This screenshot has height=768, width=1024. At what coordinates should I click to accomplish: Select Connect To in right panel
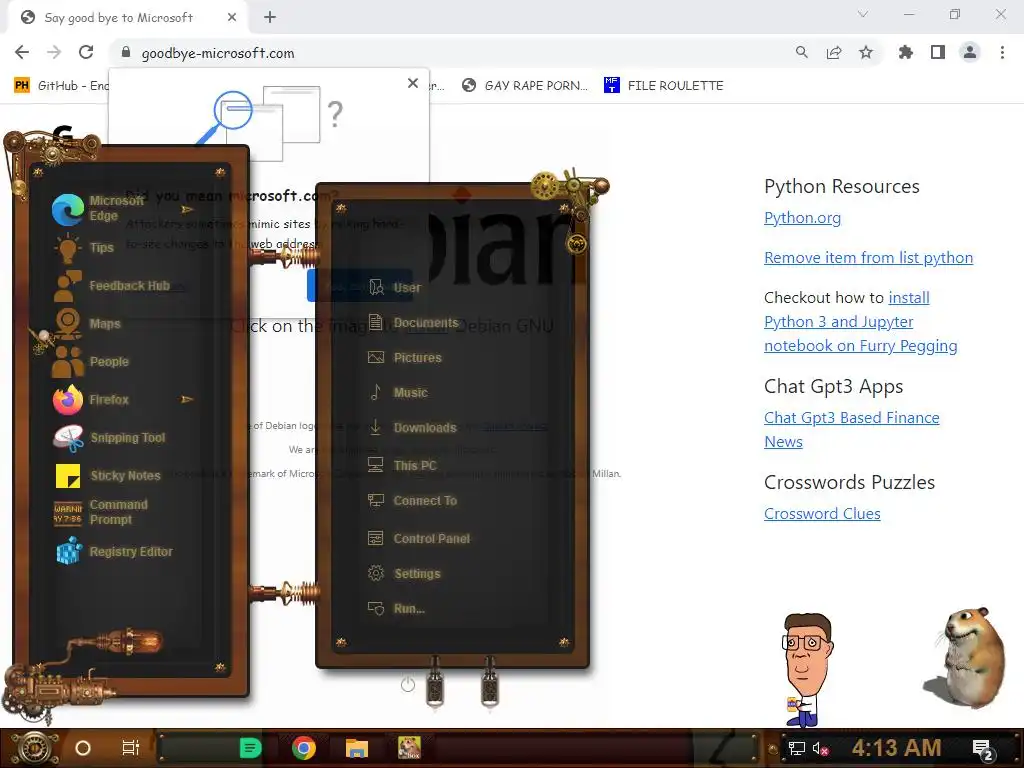412,501
